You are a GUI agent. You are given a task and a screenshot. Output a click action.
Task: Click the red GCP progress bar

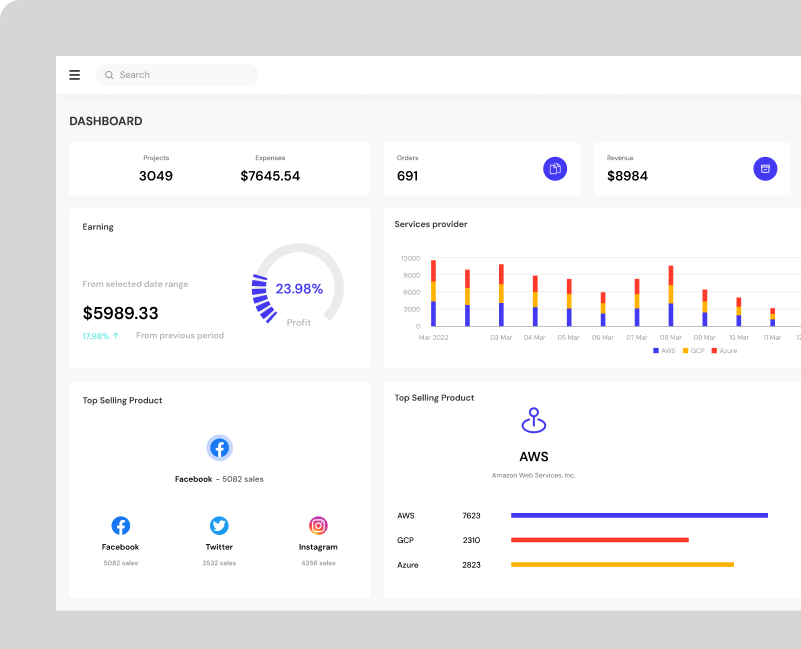pyautogui.click(x=600, y=540)
